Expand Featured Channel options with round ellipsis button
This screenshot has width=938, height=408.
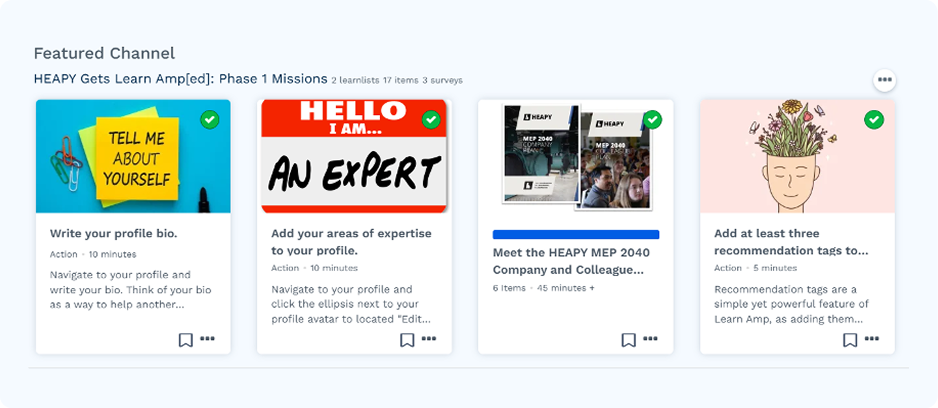click(x=884, y=80)
